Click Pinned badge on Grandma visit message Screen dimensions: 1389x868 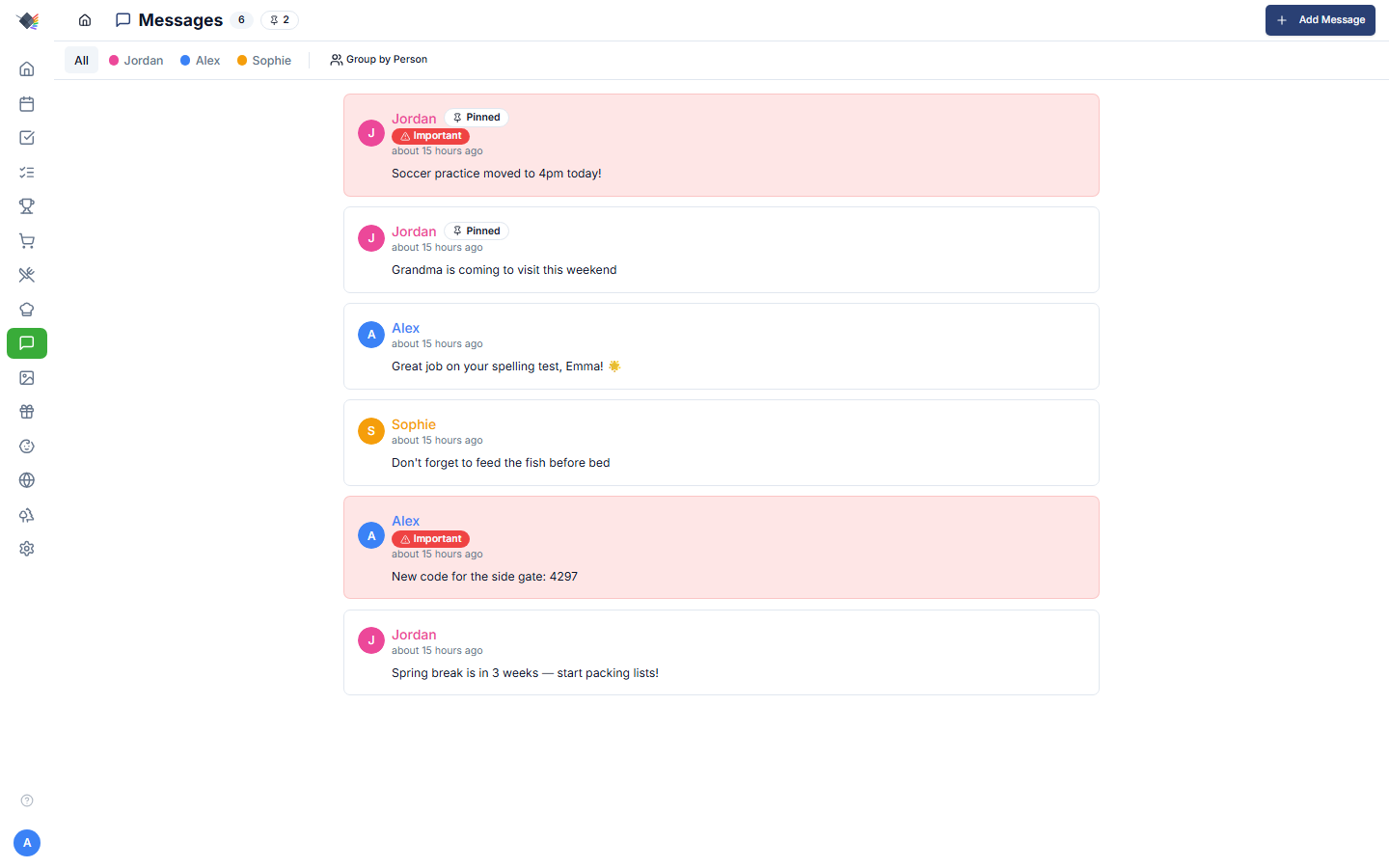coord(477,231)
